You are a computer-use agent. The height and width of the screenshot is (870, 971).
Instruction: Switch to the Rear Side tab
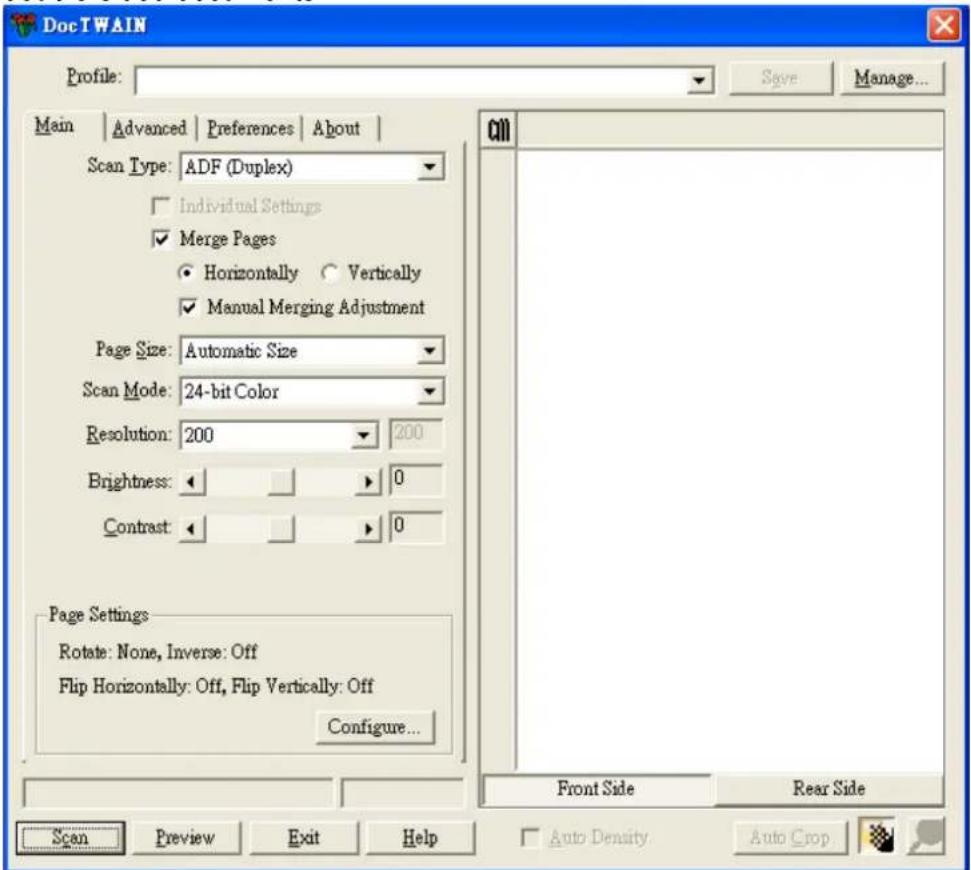click(829, 789)
